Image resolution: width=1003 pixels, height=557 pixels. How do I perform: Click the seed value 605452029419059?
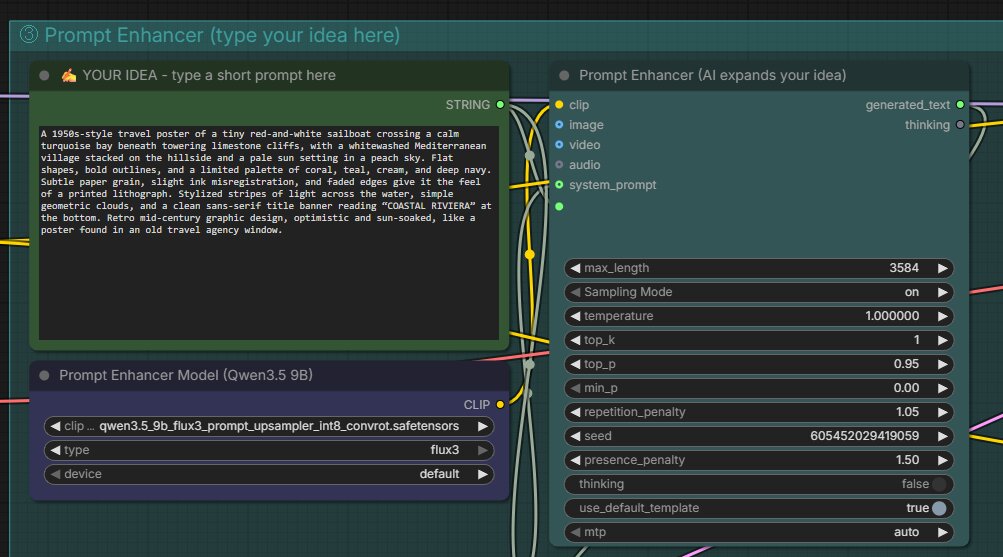[x=864, y=436]
